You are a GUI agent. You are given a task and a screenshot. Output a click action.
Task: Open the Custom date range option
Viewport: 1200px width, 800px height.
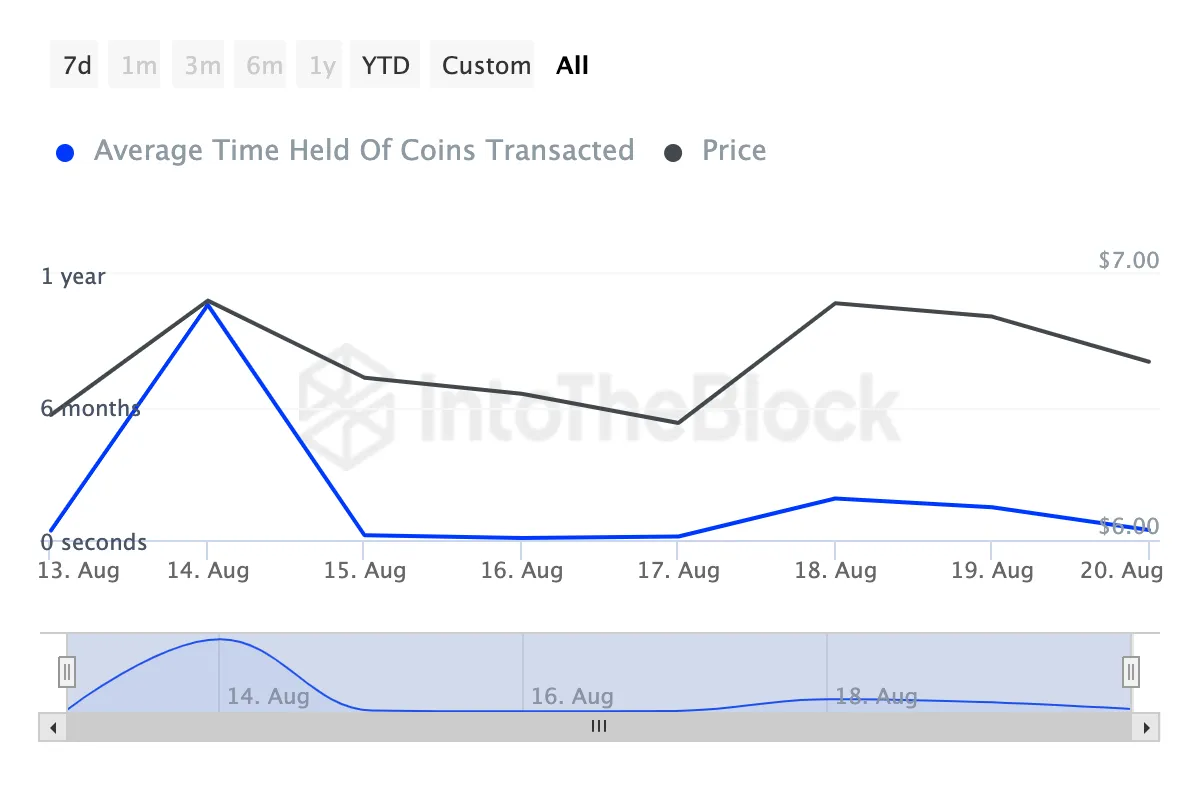point(486,66)
